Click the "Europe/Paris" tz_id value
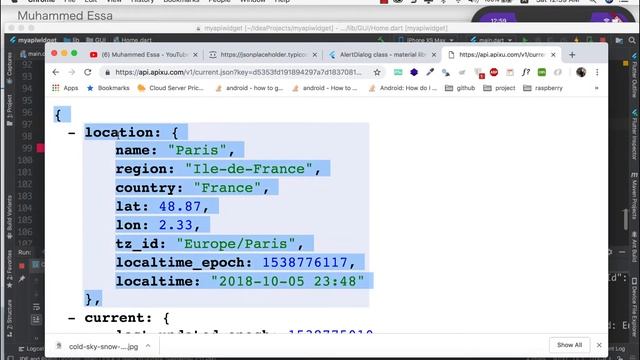The image size is (640, 360). [236, 244]
